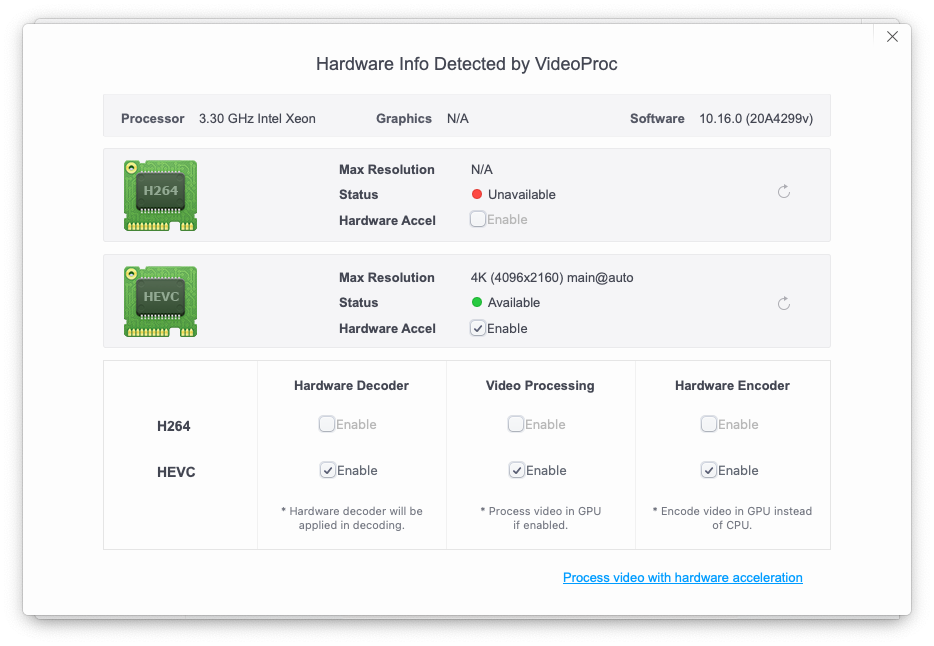Viewport: 934px width, 646px height.
Task: Click H264 'Hardware Accel' label
Action: 387,221
